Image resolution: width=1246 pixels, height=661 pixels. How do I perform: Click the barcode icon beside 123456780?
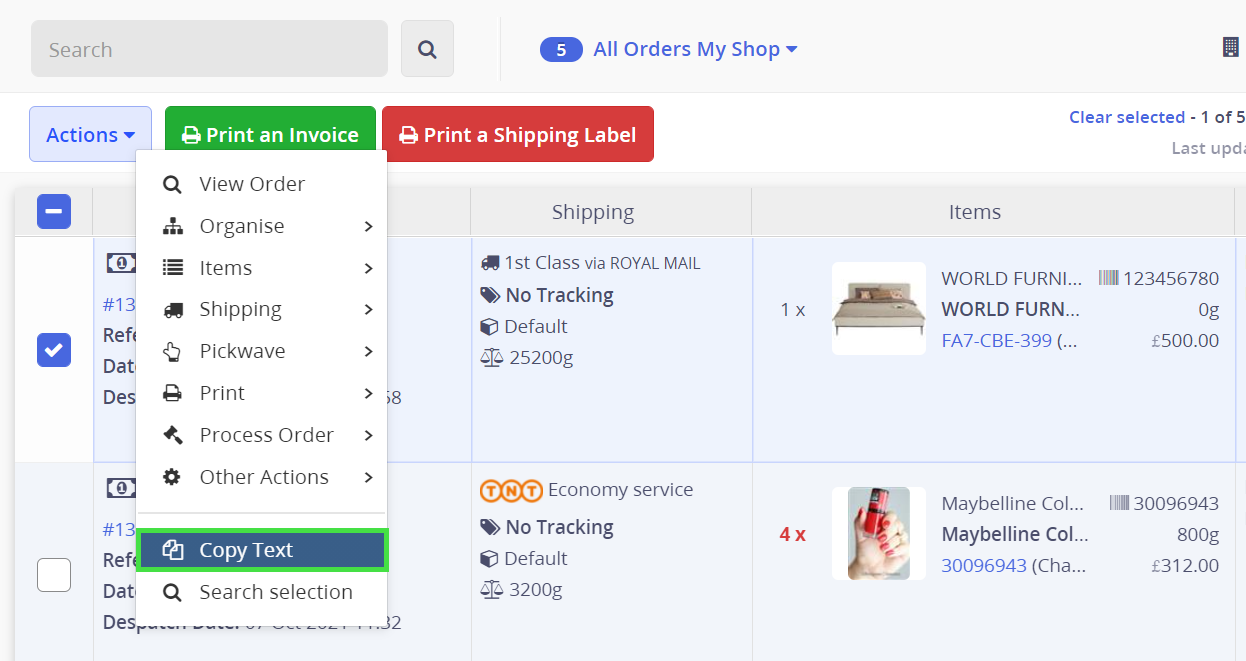point(1108,278)
